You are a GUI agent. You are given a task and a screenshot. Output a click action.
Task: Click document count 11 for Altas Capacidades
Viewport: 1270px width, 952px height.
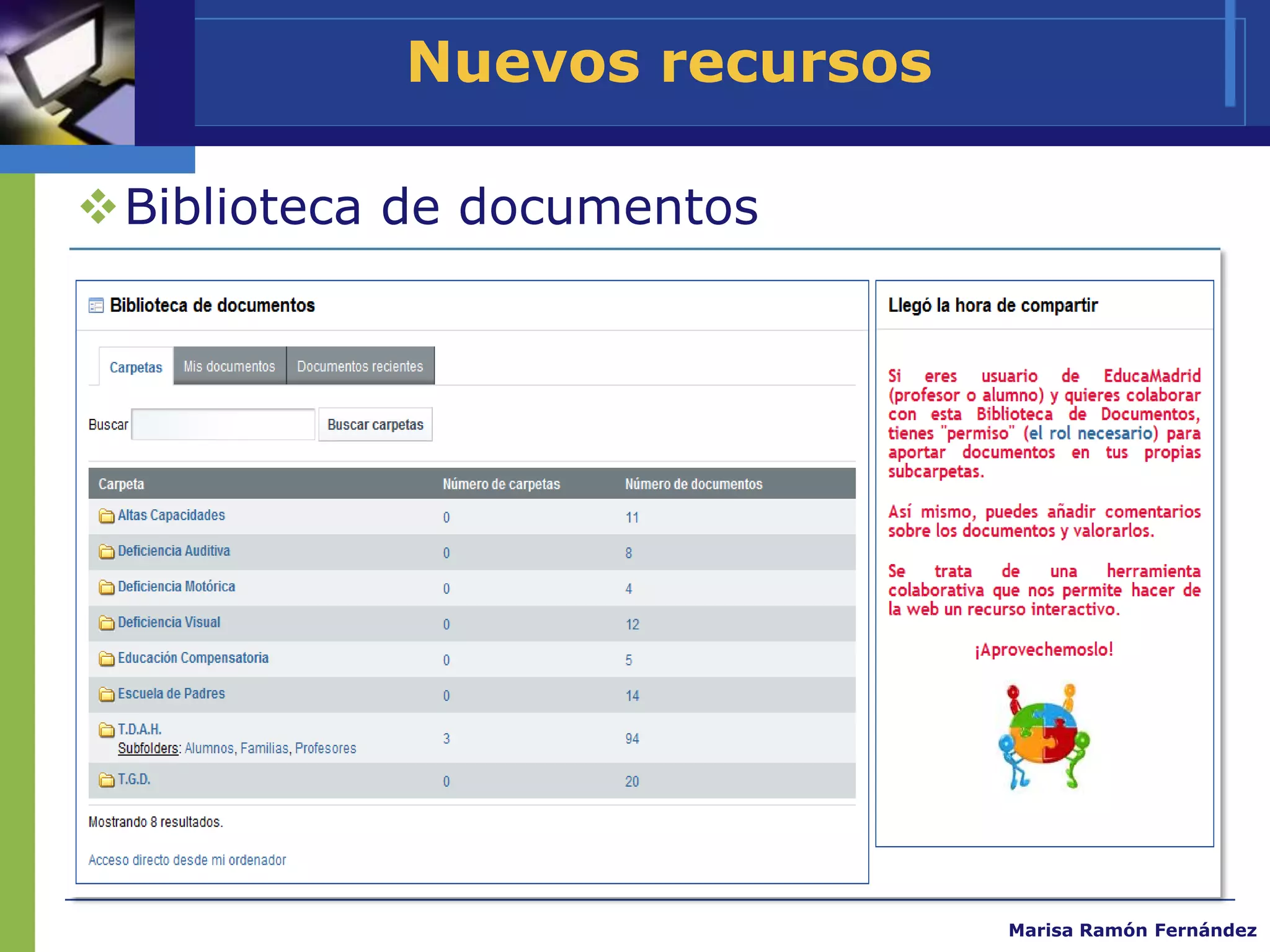pos(632,518)
